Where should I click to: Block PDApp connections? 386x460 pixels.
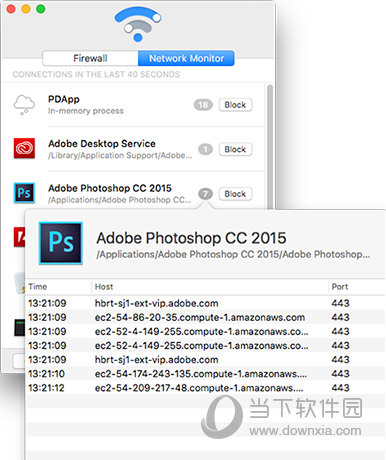coord(235,105)
